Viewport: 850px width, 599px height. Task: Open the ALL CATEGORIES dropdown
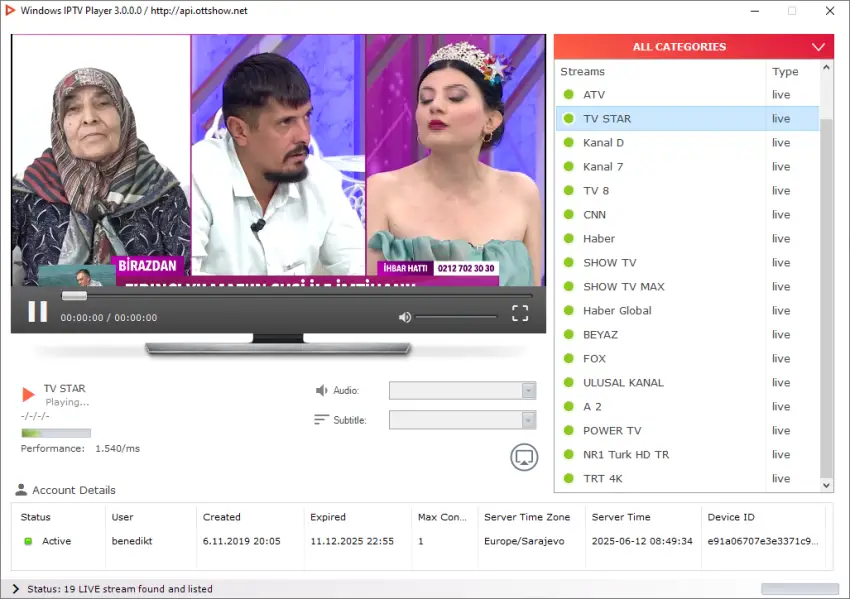[693, 47]
